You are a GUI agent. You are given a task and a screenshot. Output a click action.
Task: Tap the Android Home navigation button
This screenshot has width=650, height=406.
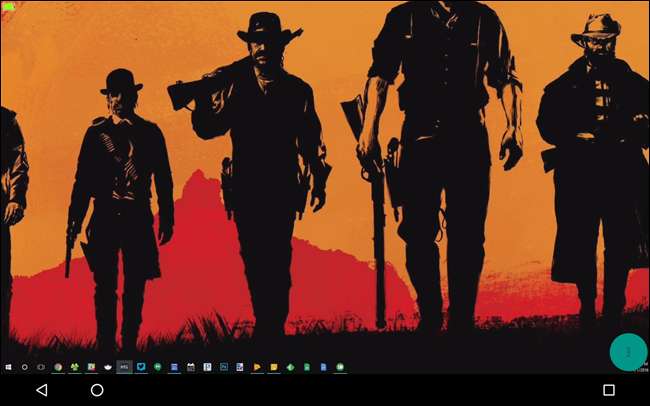[97, 390]
